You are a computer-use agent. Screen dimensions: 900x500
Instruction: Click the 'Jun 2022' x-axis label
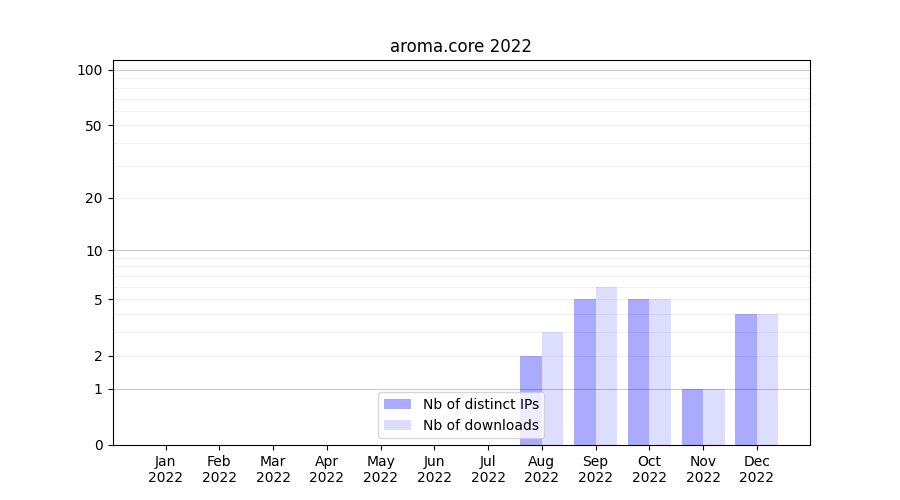pos(434,469)
